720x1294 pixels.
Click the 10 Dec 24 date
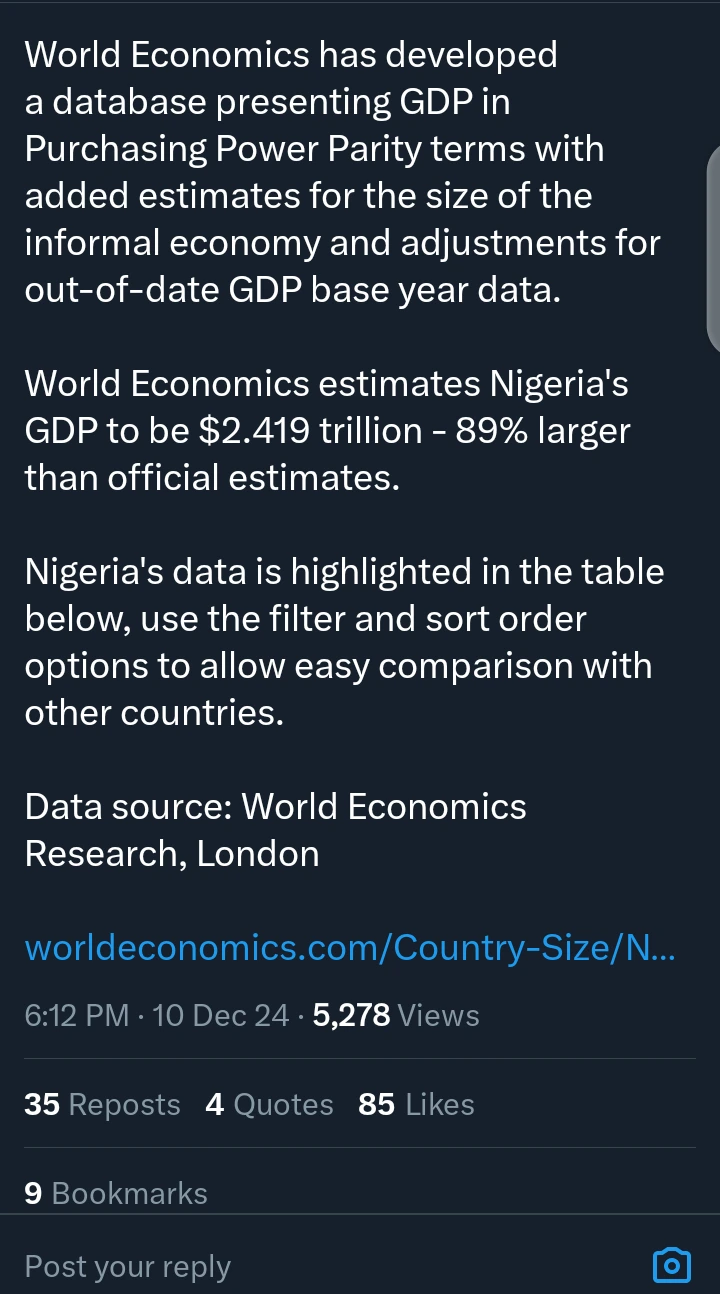[x=220, y=1015]
